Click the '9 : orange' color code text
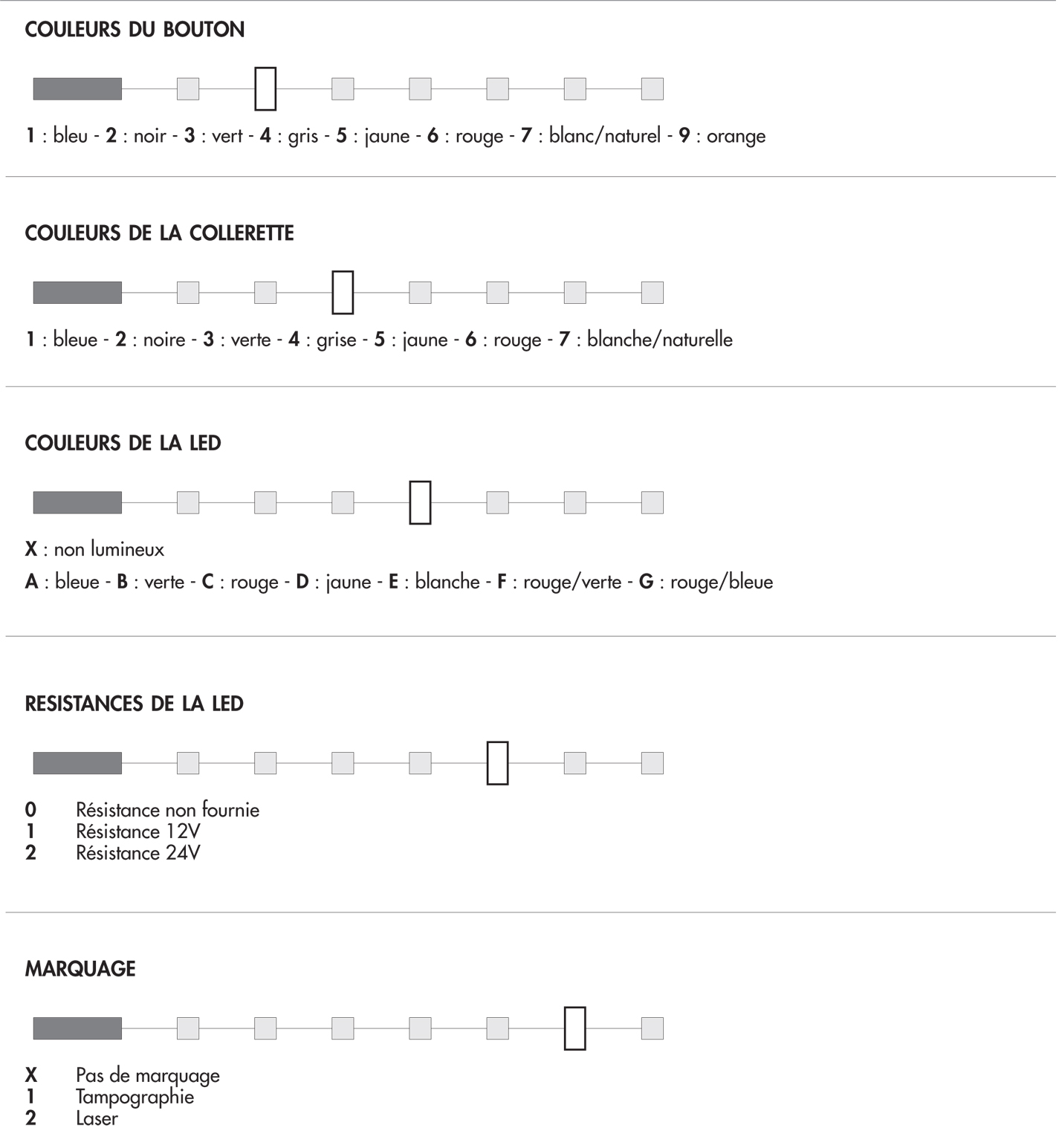The image size is (1059, 1148). [722, 136]
